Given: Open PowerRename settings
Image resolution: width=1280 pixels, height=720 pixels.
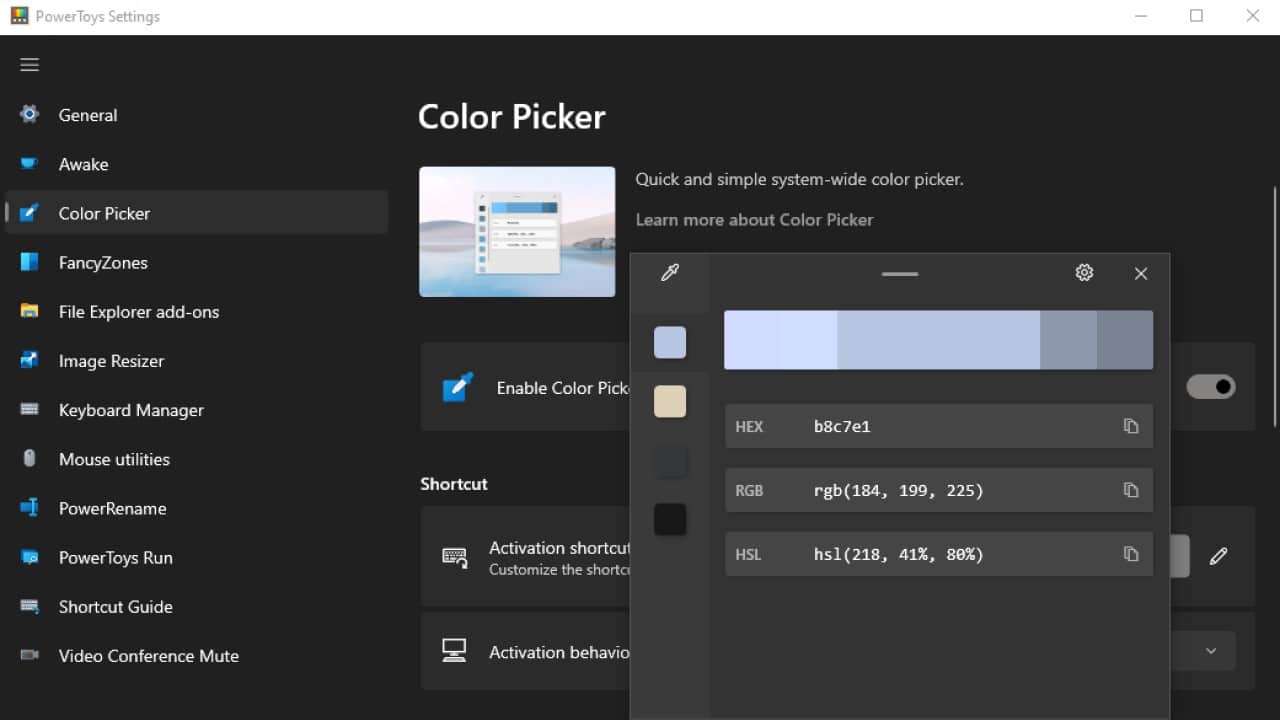Looking at the screenshot, I should 197,508.
